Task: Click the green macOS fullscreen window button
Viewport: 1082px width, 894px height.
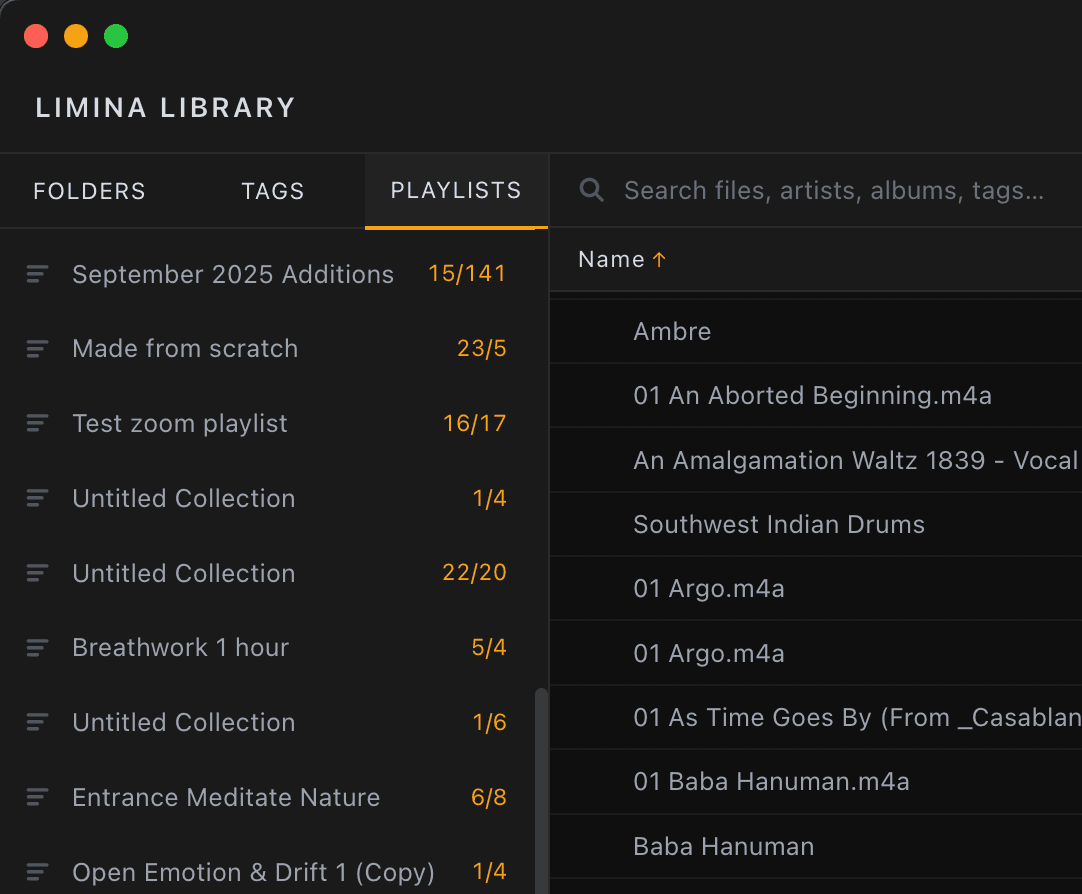Action: point(116,36)
